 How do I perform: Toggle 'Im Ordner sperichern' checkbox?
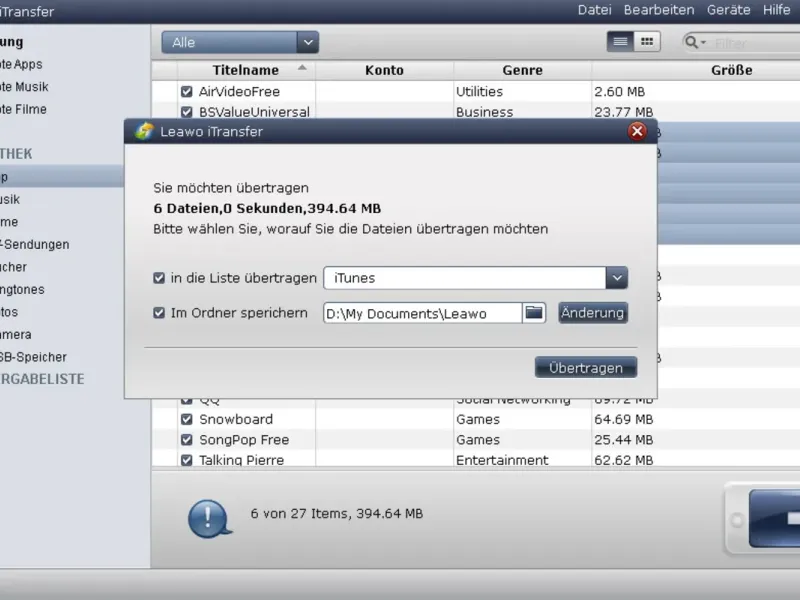(x=159, y=313)
